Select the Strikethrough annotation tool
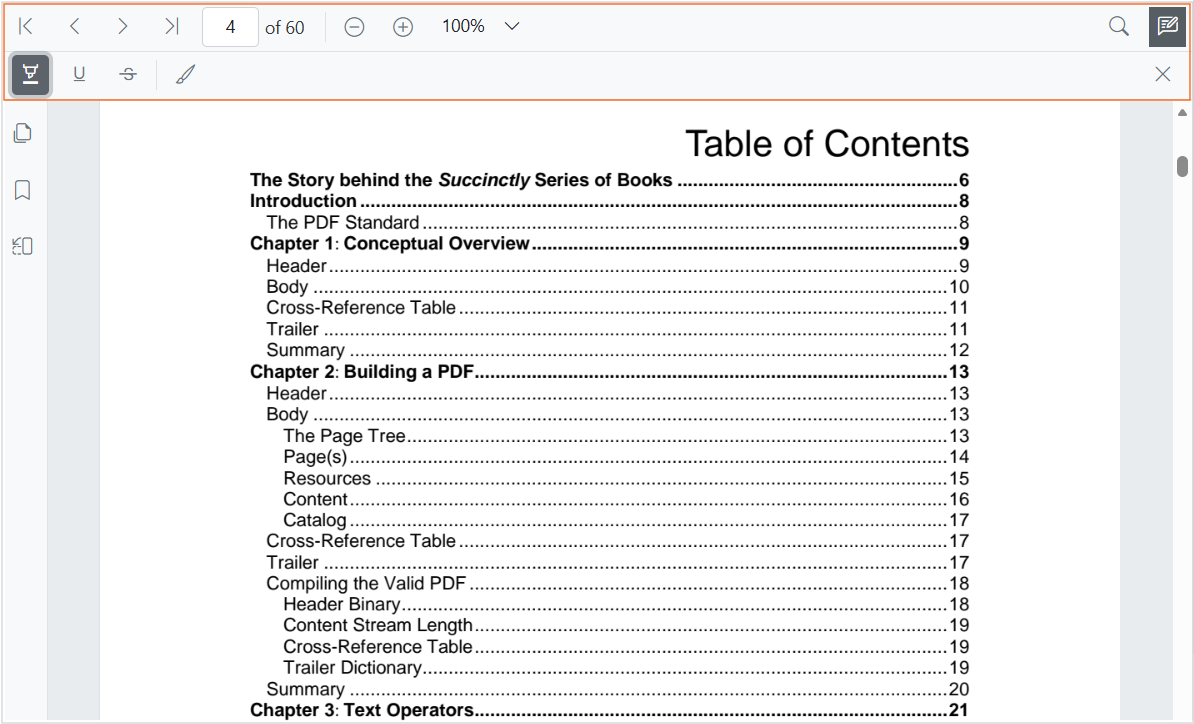This screenshot has height=724, width=1194. point(127,74)
